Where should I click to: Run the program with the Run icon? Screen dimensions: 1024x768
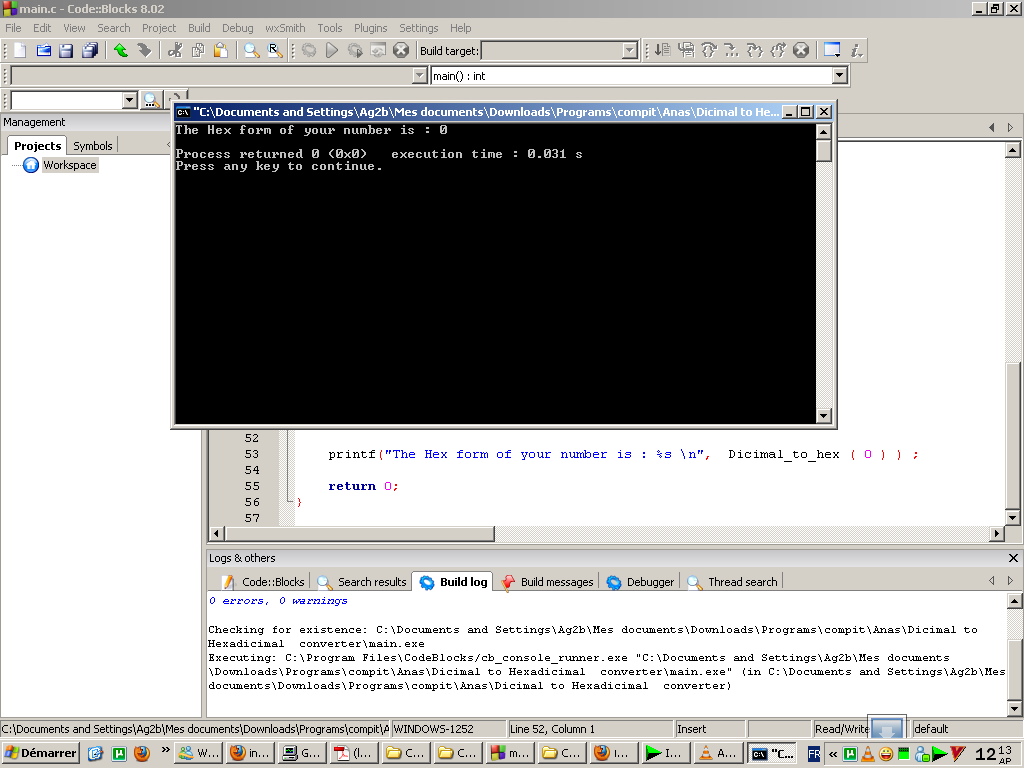coord(332,50)
